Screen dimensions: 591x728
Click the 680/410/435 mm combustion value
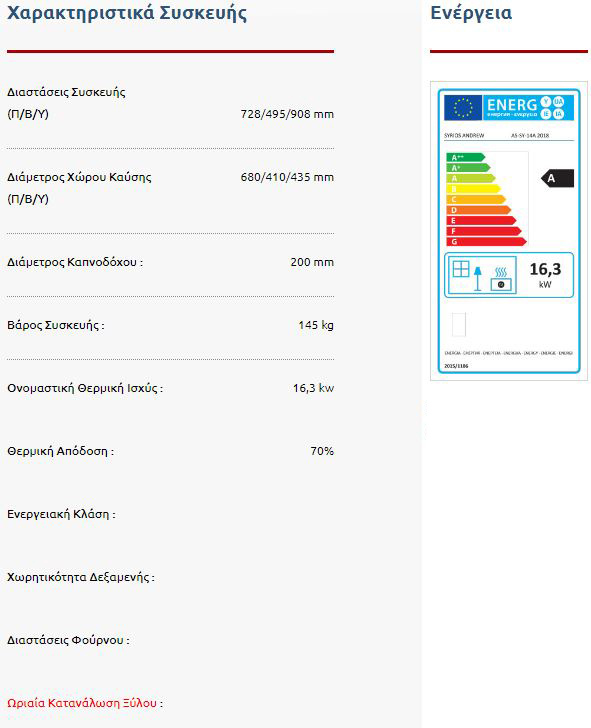[x=287, y=177]
